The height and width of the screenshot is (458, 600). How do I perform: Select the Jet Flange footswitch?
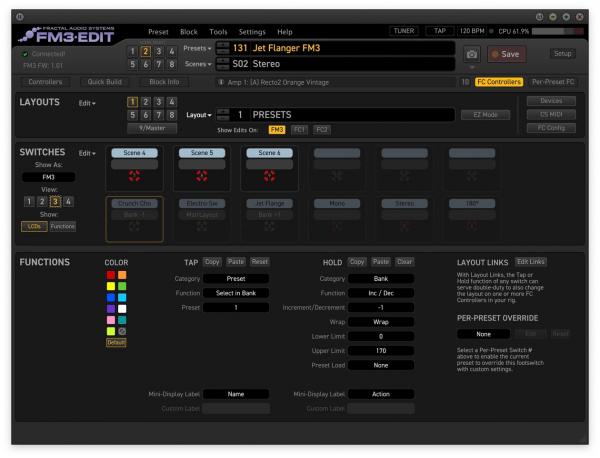(x=269, y=219)
